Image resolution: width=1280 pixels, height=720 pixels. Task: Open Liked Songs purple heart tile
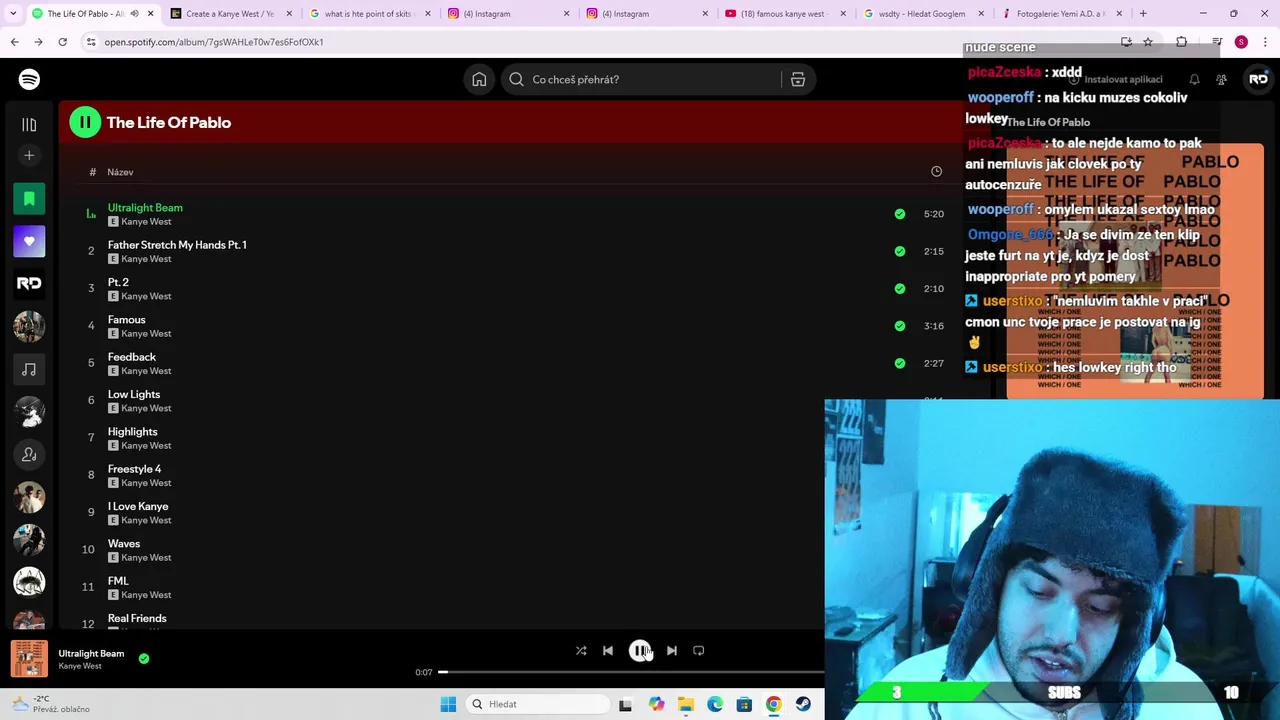pyautogui.click(x=29, y=241)
